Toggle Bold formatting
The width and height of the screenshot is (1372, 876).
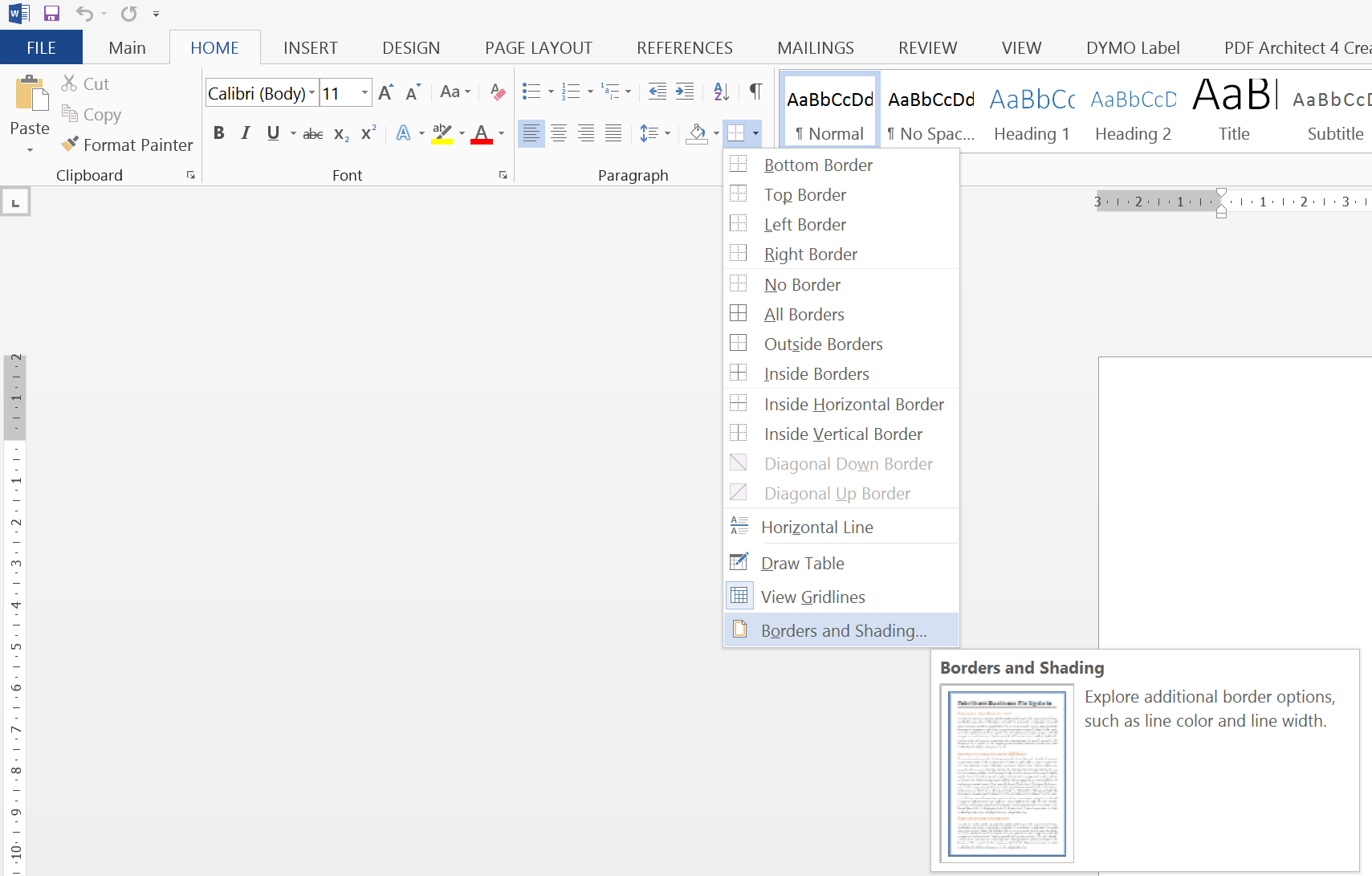click(218, 133)
